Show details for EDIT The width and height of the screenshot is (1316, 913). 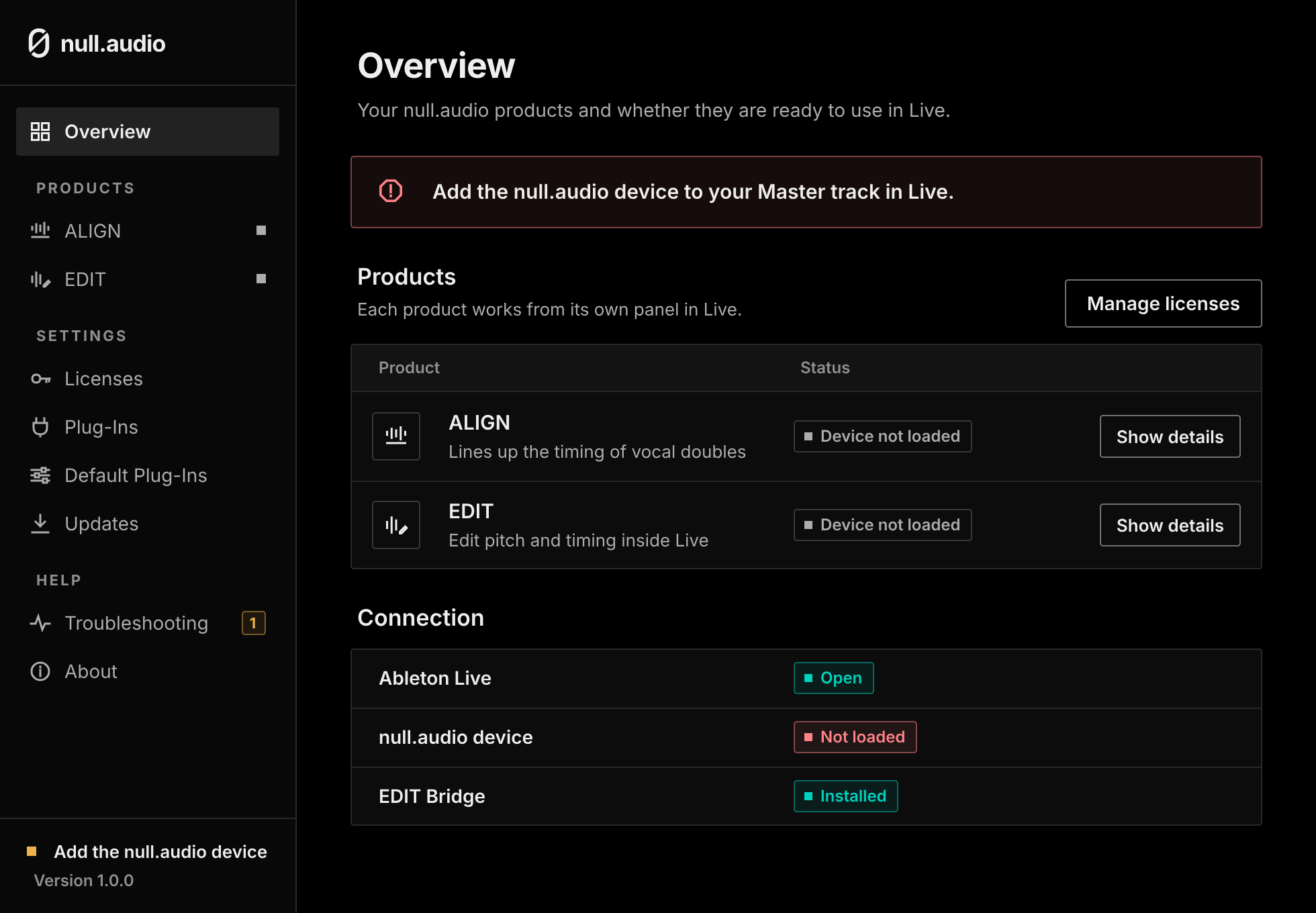click(1170, 525)
